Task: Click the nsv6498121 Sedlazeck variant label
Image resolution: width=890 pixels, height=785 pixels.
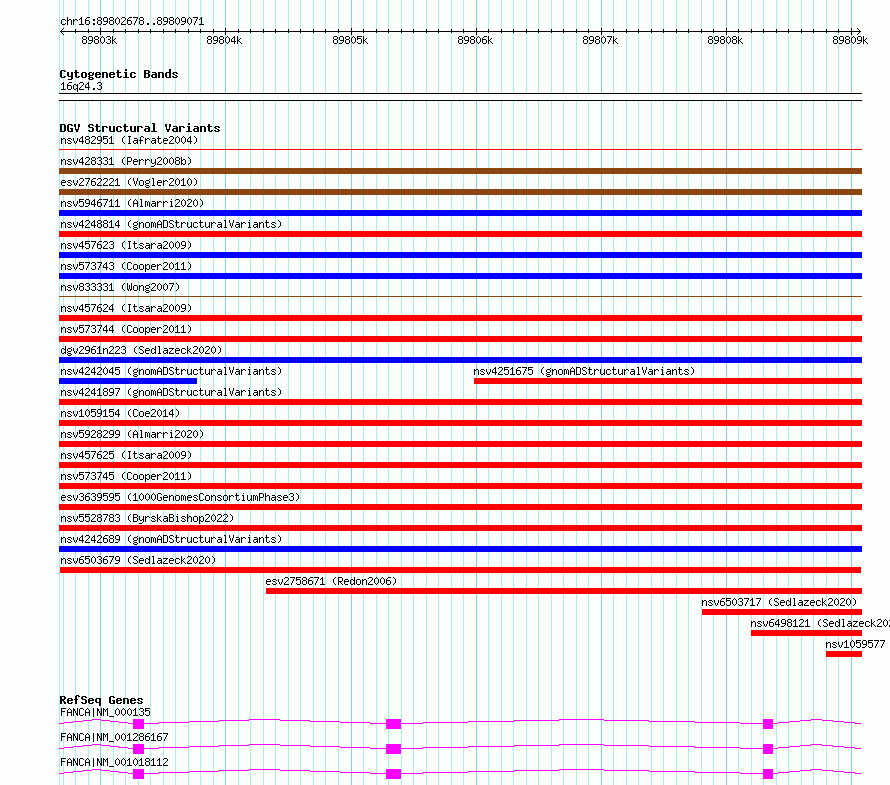Action: 820,623
